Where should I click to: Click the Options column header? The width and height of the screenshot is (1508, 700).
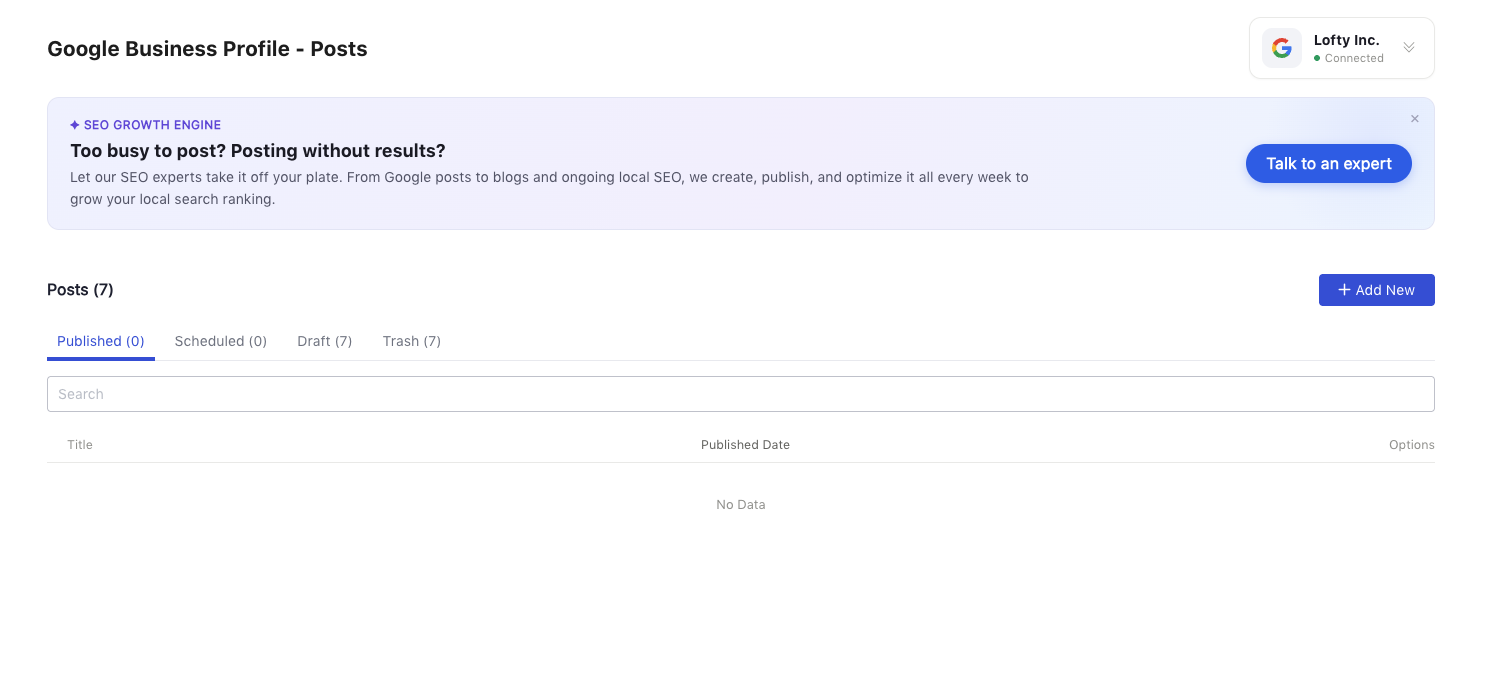[1412, 445]
